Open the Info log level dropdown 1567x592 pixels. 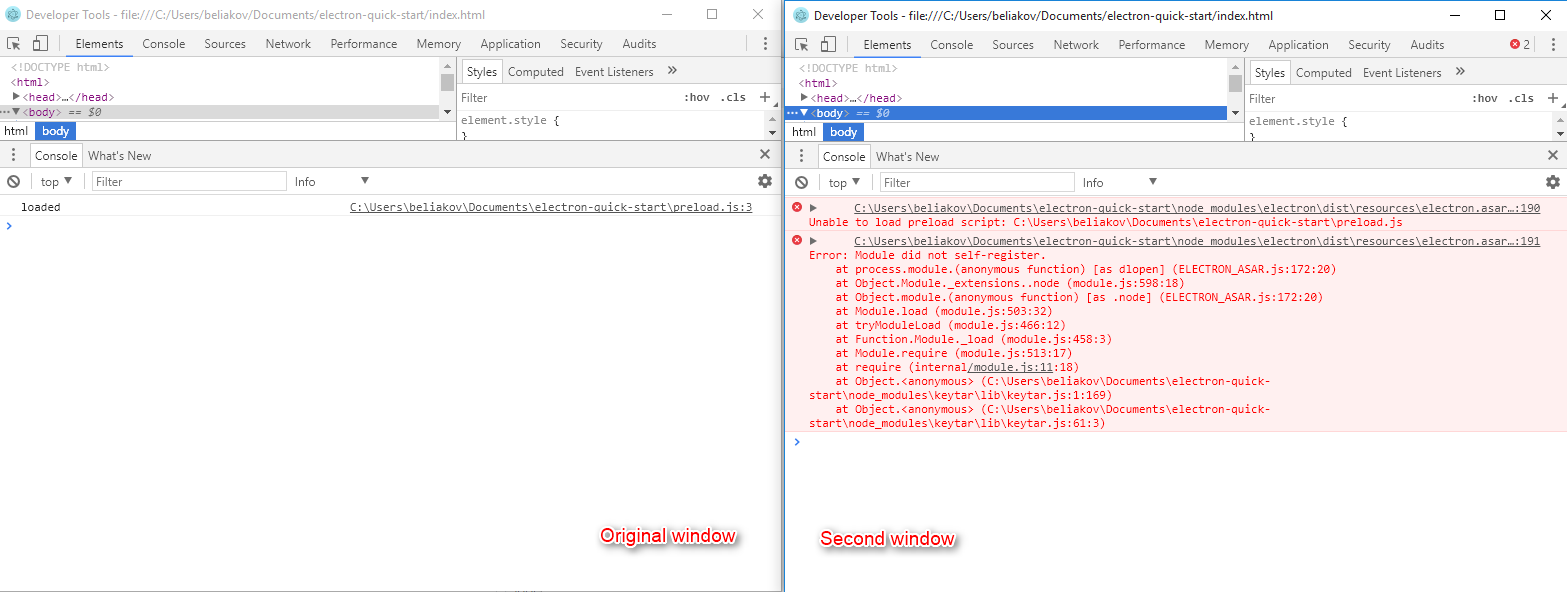[x=318, y=181]
